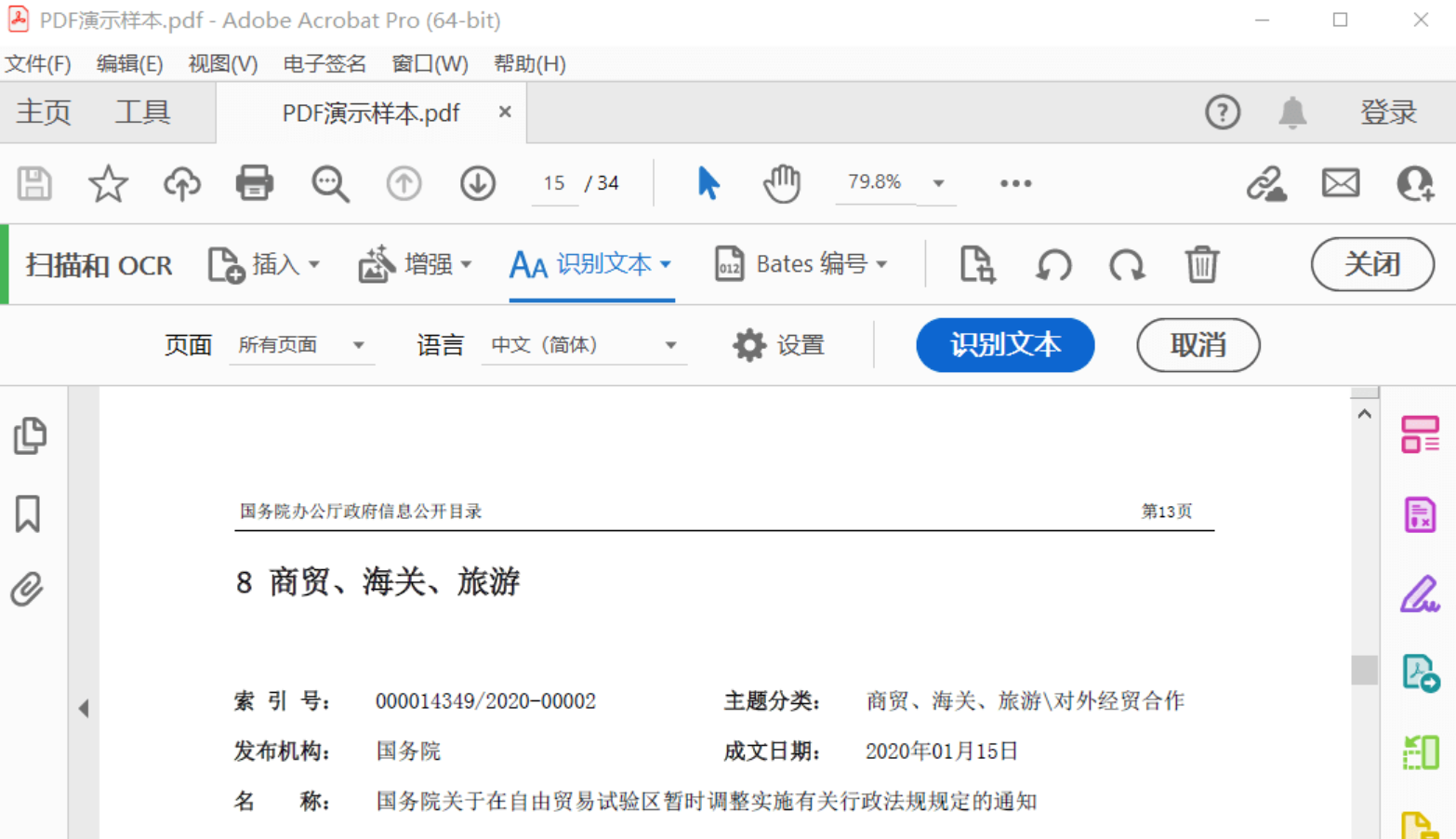
Task: Click the email envelope icon
Action: click(1341, 183)
